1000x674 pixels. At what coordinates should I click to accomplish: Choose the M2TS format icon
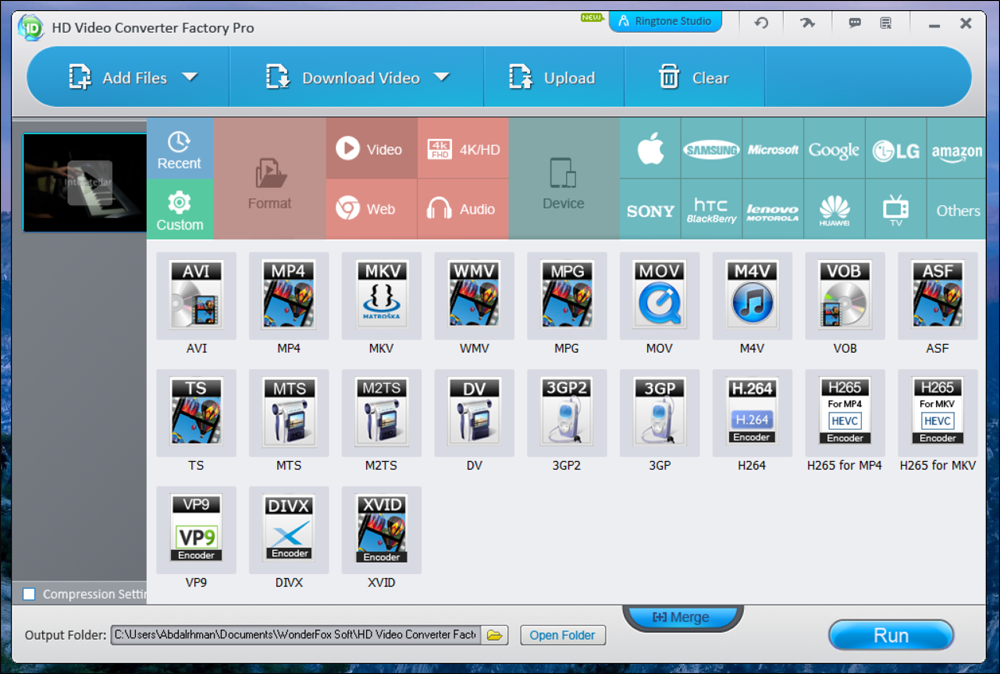381,413
